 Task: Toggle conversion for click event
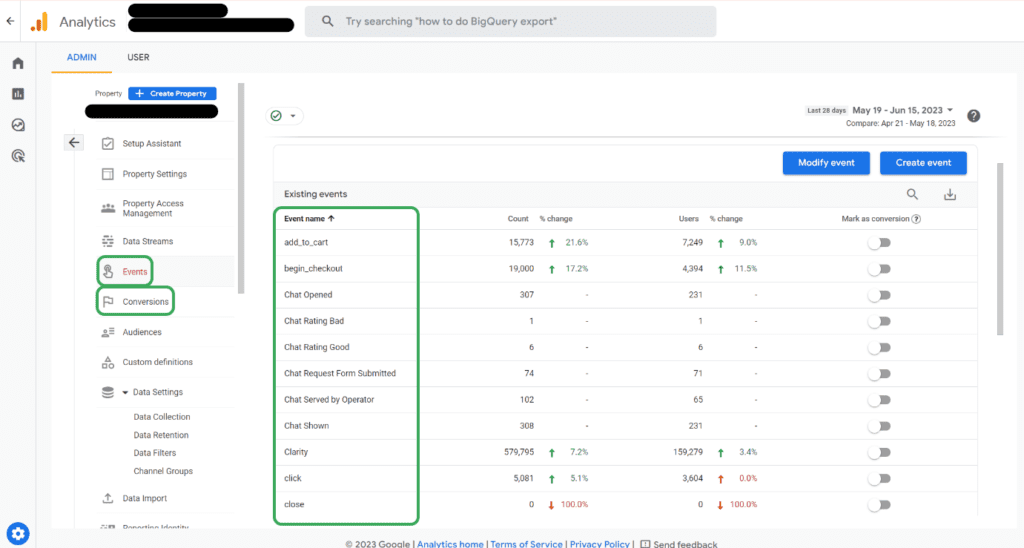point(879,478)
